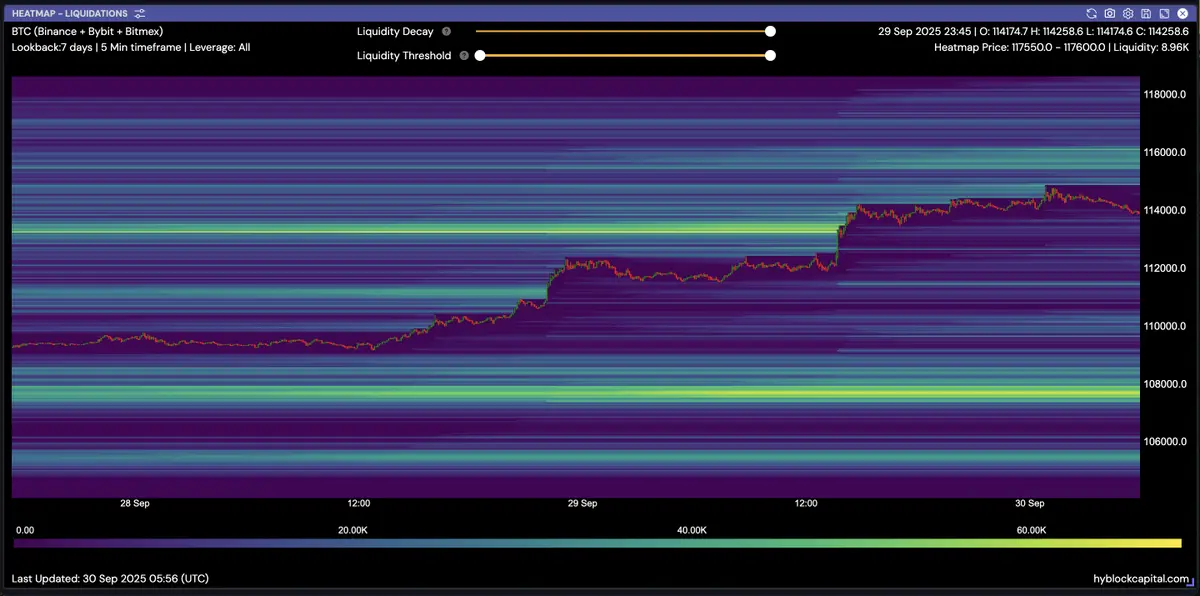This screenshot has height=596, width=1200.
Task: Click the 108000.0 price axis label
Action: click(x=1165, y=384)
